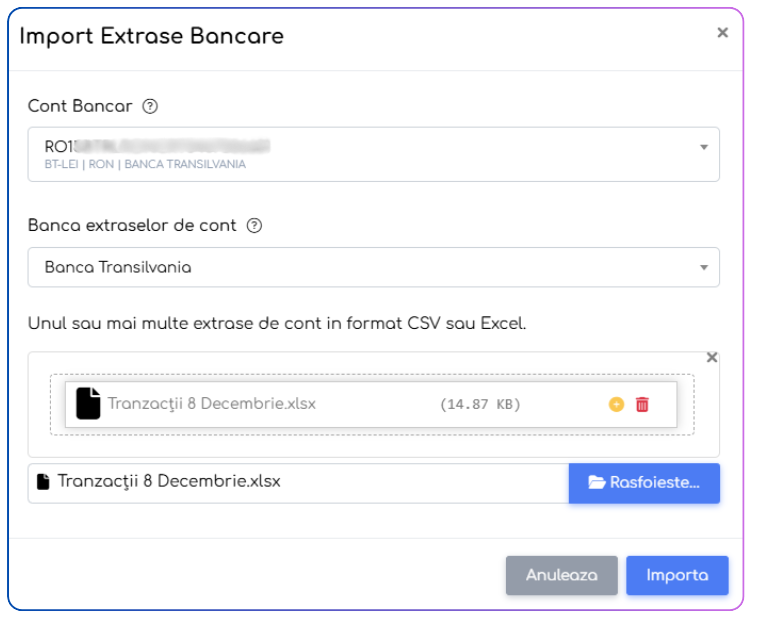Click the Import Extrase Bancare title
Viewport: 759px width, 630px height.
152,36
